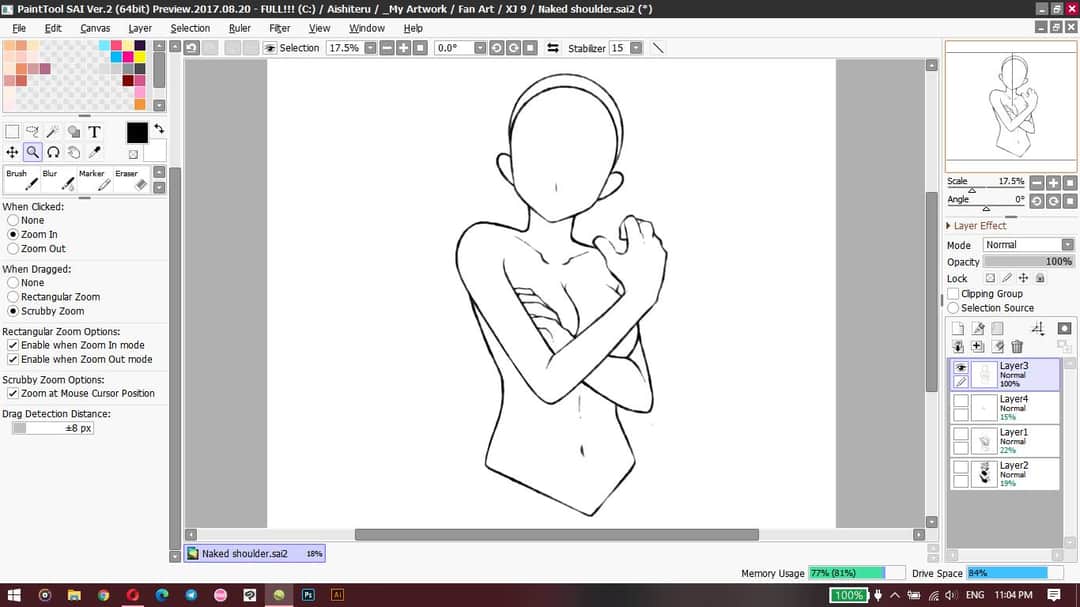Viewport: 1080px width, 607px height.
Task: Select the rectangular selection tool
Action: pyautogui.click(x=12, y=132)
